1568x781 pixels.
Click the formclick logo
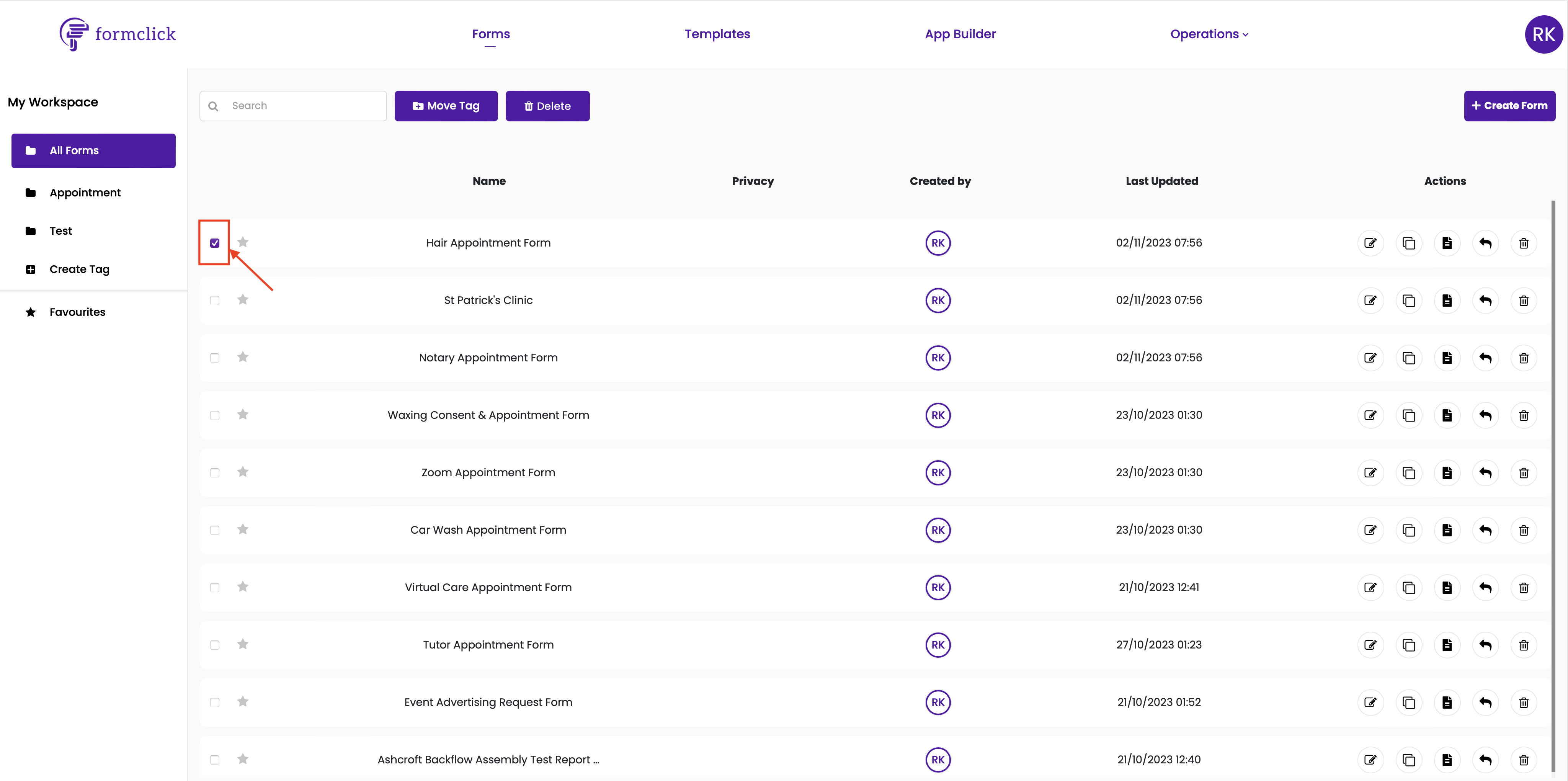point(118,34)
